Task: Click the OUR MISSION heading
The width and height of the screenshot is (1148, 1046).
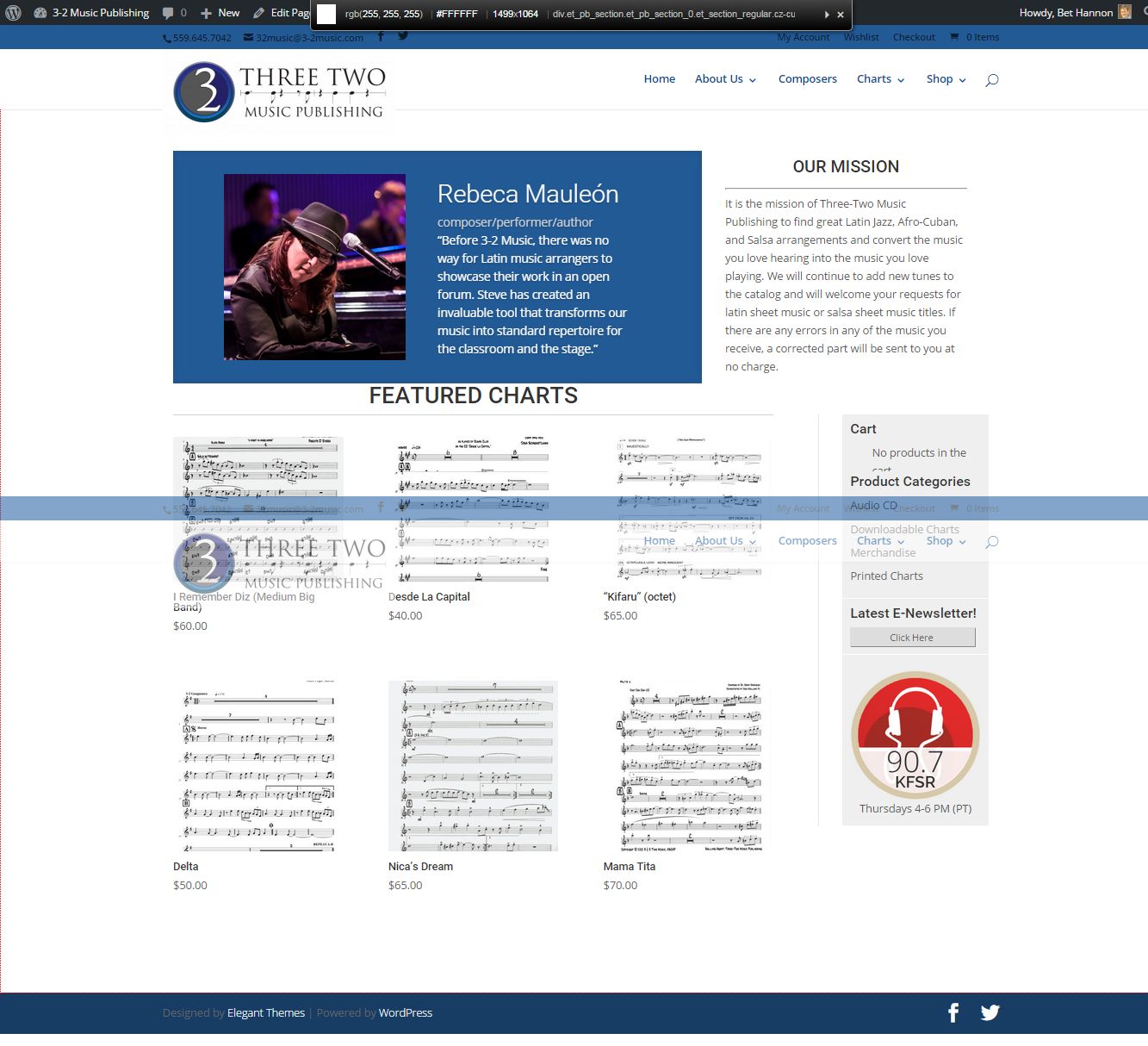Action: pyautogui.click(x=846, y=167)
